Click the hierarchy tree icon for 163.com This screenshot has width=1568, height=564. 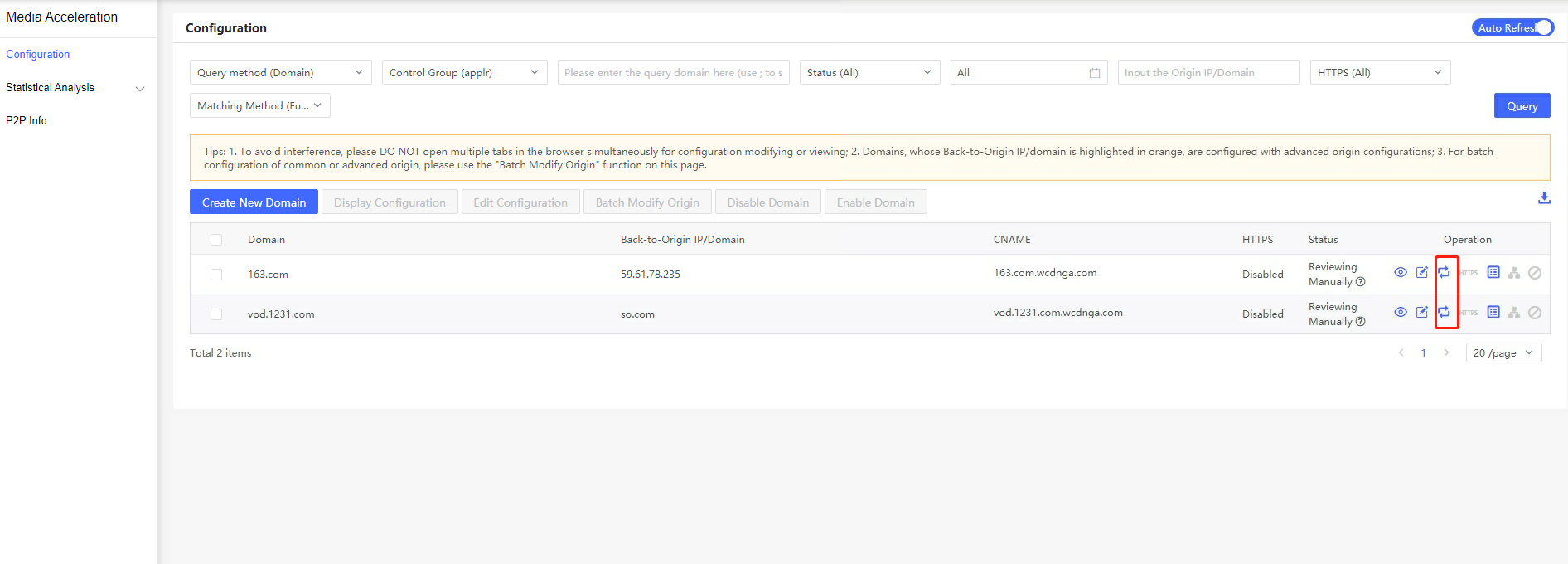[1514, 273]
